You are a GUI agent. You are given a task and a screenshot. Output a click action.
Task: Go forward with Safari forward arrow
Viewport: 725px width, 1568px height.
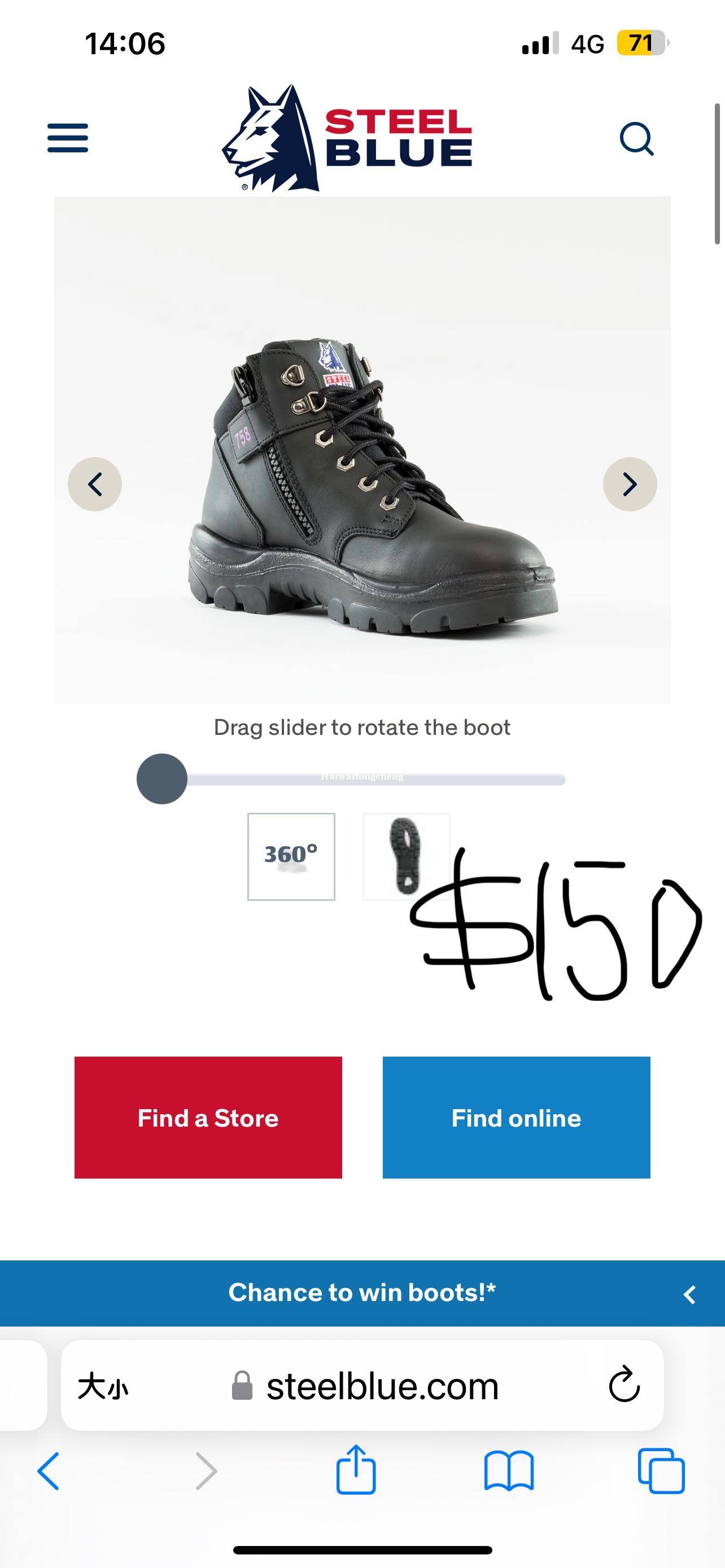(x=206, y=1471)
